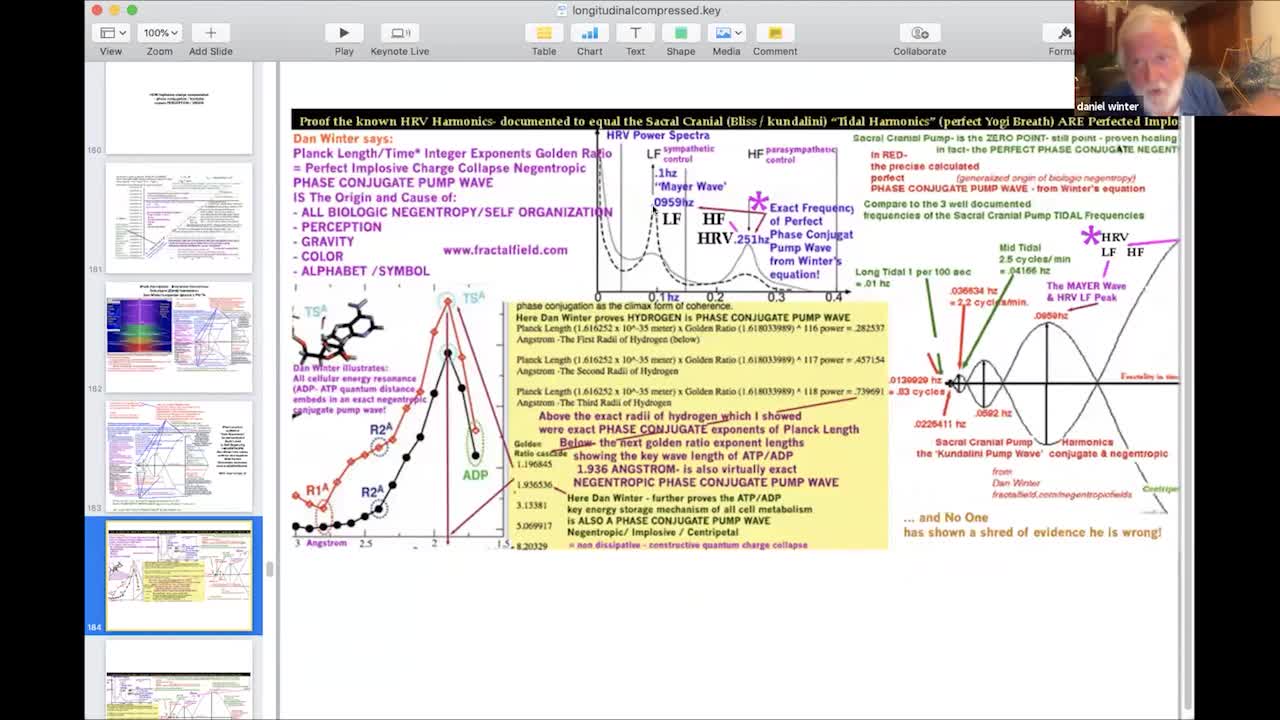The image size is (1280, 720).
Task: Click the "... and No One" text line
Action: 945,517
